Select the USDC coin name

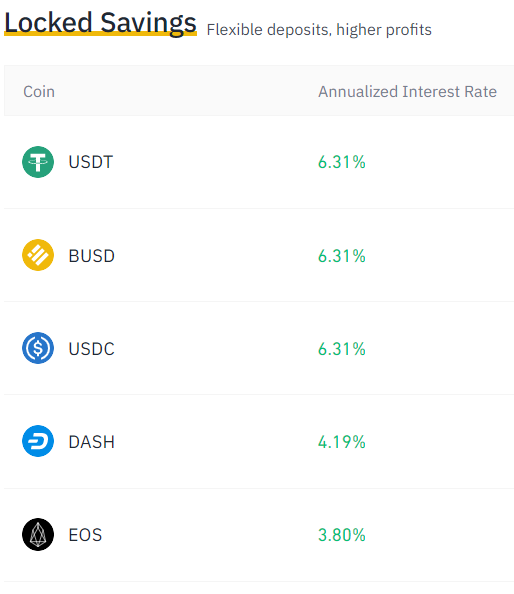(x=91, y=349)
